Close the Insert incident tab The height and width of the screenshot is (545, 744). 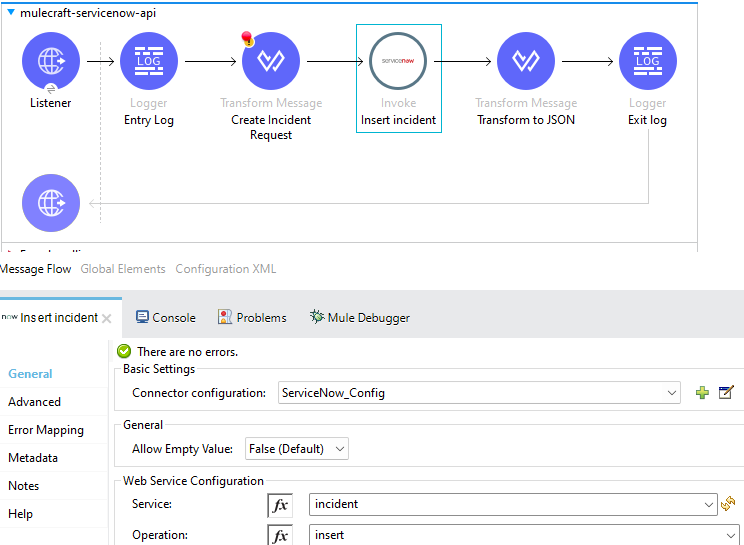[107, 318]
